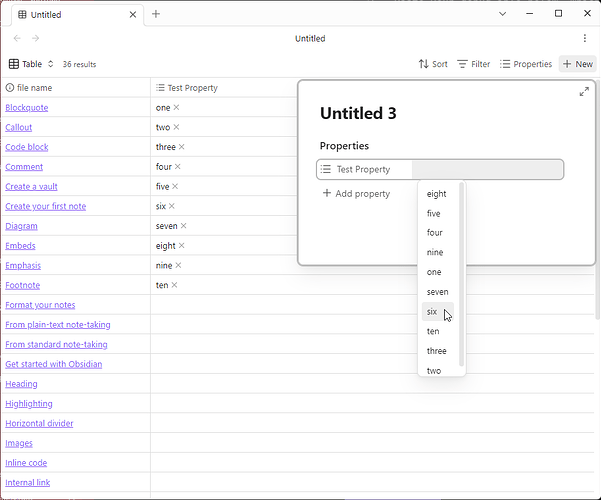Remove the 'one' tag from Blockquote row
The width and height of the screenshot is (601, 500).
177,107
